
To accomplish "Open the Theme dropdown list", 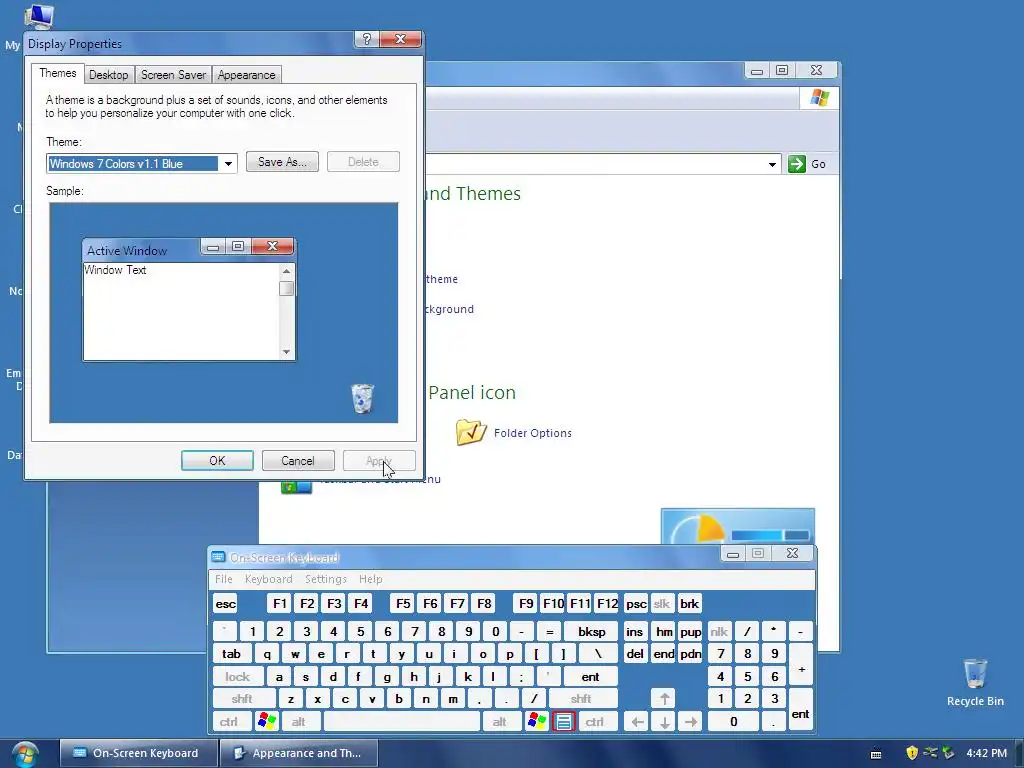I will (228, 163).
